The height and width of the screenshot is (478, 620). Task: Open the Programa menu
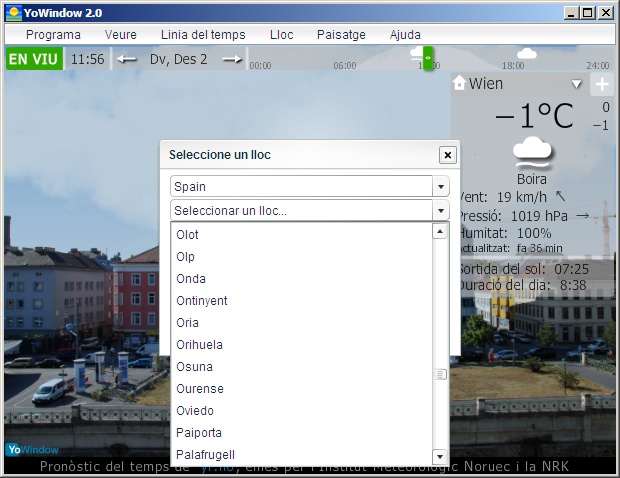[x=53, y=35]
